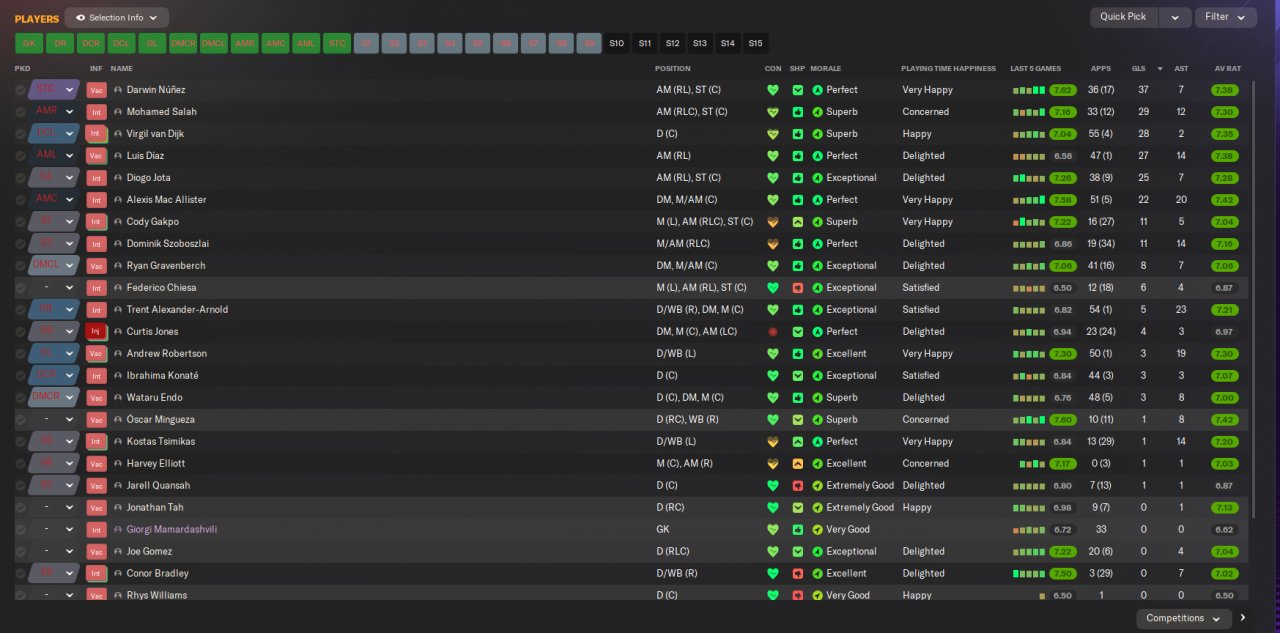
Task: Toggle picked check circle for Joe Gomez
Action: 20,552
